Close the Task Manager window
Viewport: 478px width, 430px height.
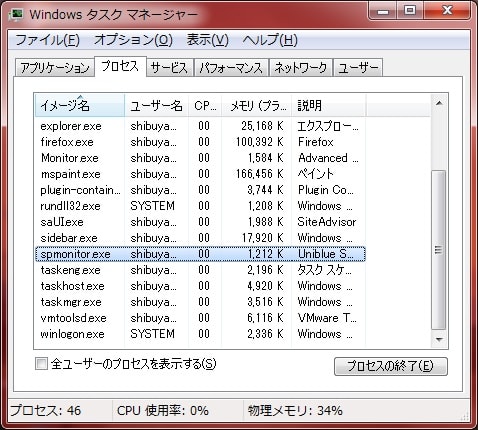(x=447, y=11)
